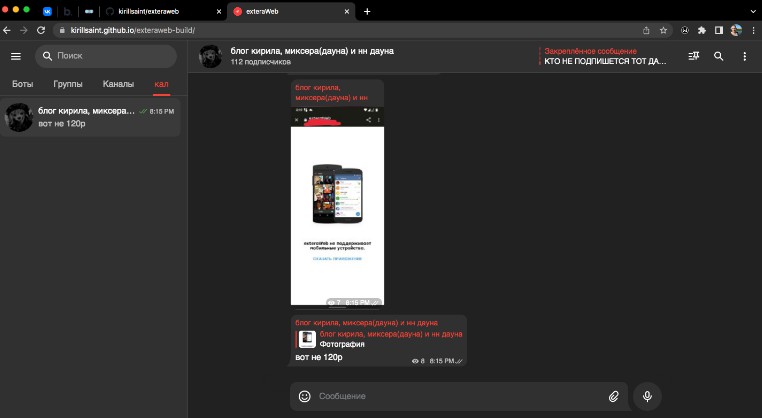Open the emoji picker smiley icon
The width and height of the screenshot is (762, 418).
(305, 396)
